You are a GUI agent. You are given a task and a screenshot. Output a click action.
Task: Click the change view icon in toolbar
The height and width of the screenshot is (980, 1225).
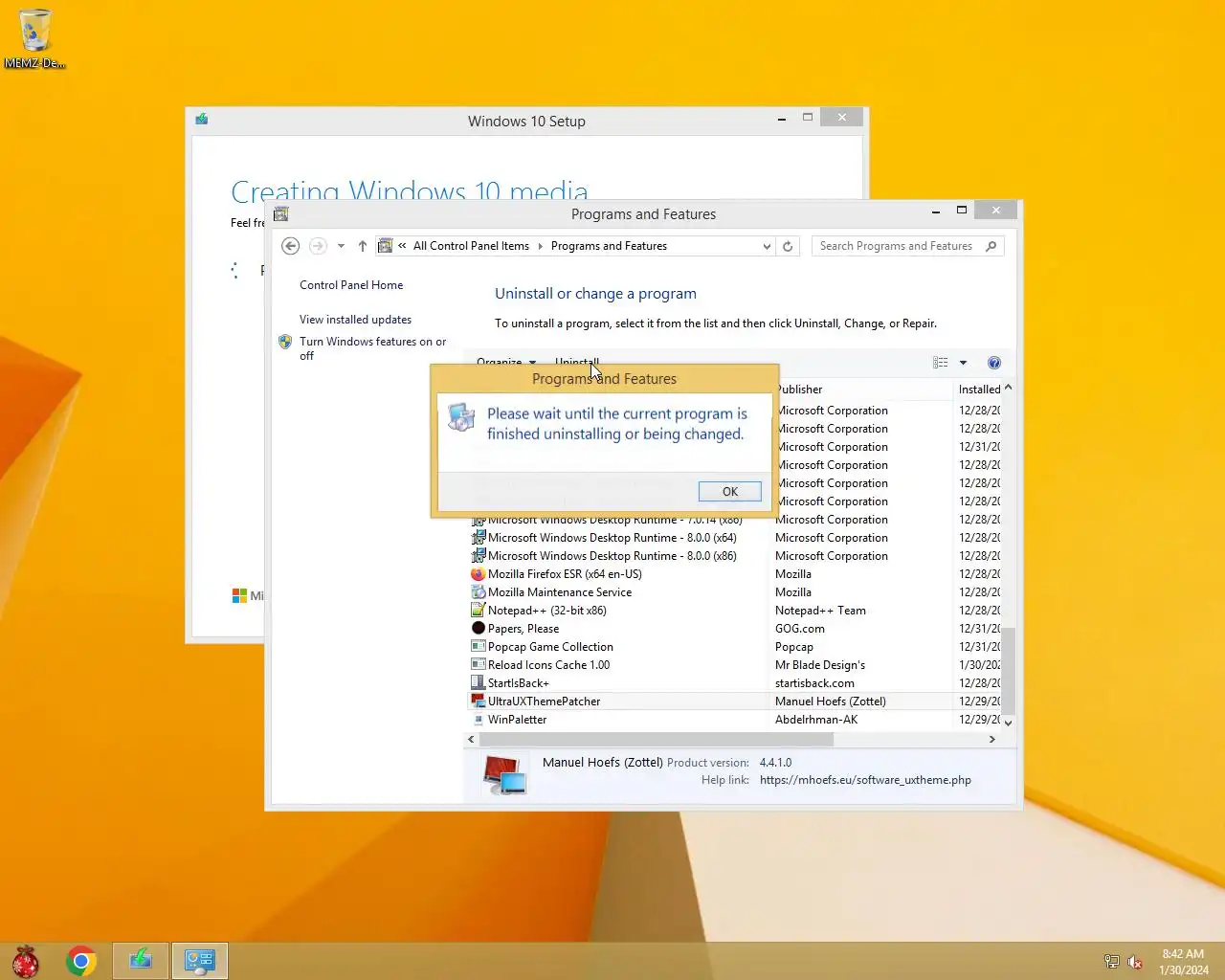coord(941,363)
